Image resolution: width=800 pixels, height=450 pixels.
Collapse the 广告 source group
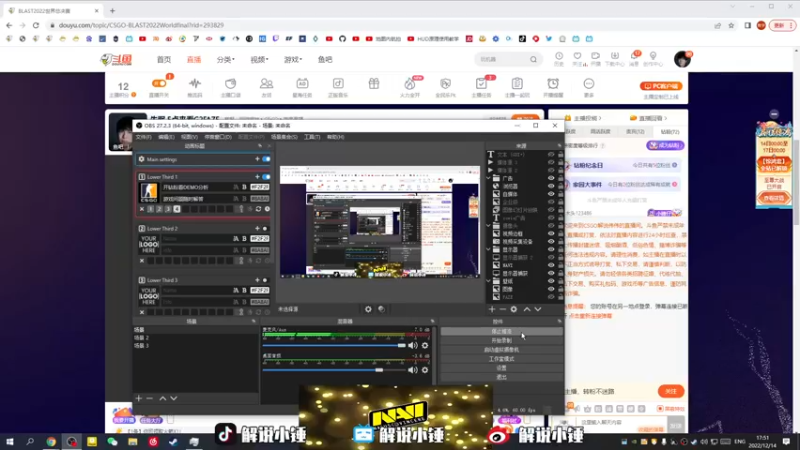click(x=489, y=178)
